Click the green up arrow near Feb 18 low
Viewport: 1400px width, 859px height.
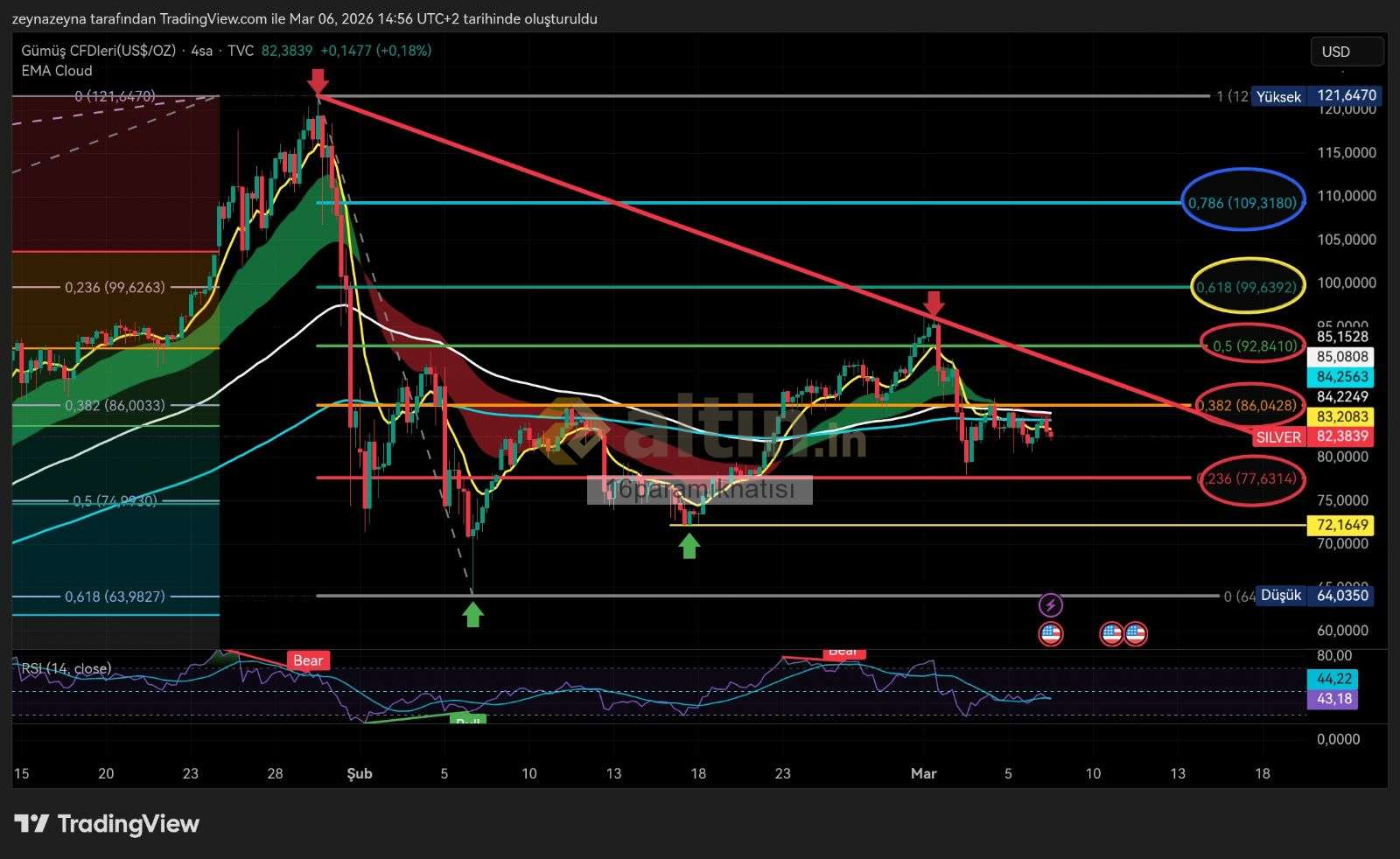(x=689, y=547)
